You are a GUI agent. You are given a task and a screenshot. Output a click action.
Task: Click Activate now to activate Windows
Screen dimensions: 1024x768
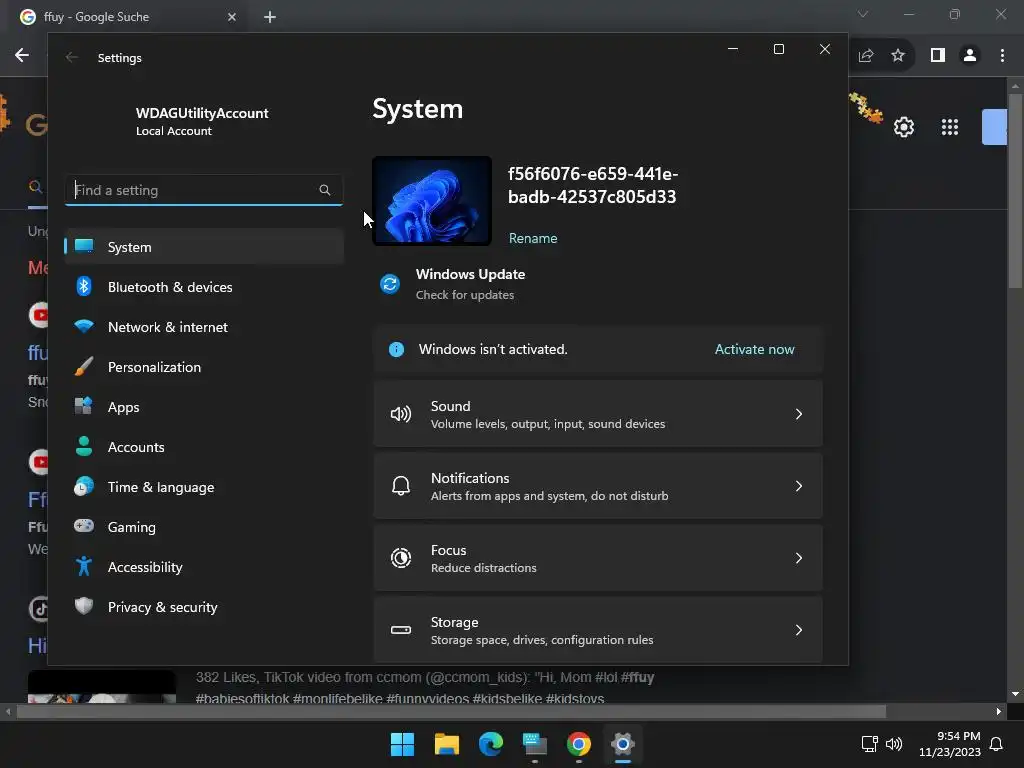pyautogui.click(x=754, y=349)
